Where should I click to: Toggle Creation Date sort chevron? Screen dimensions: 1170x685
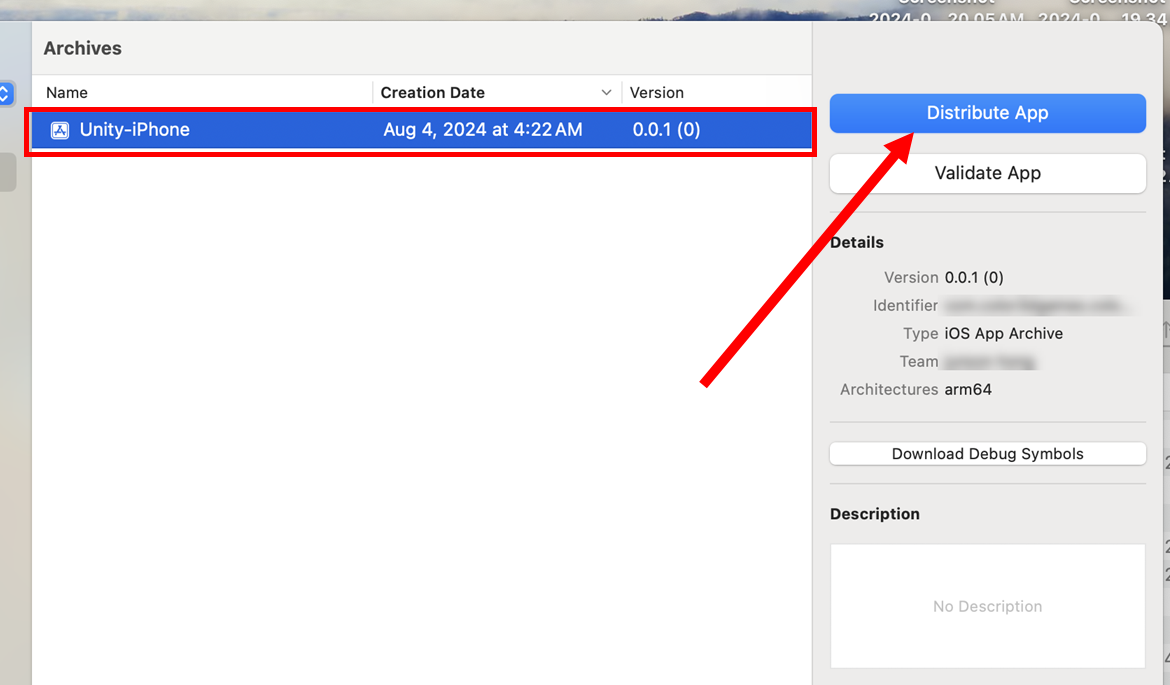click(x=606, y=93)
